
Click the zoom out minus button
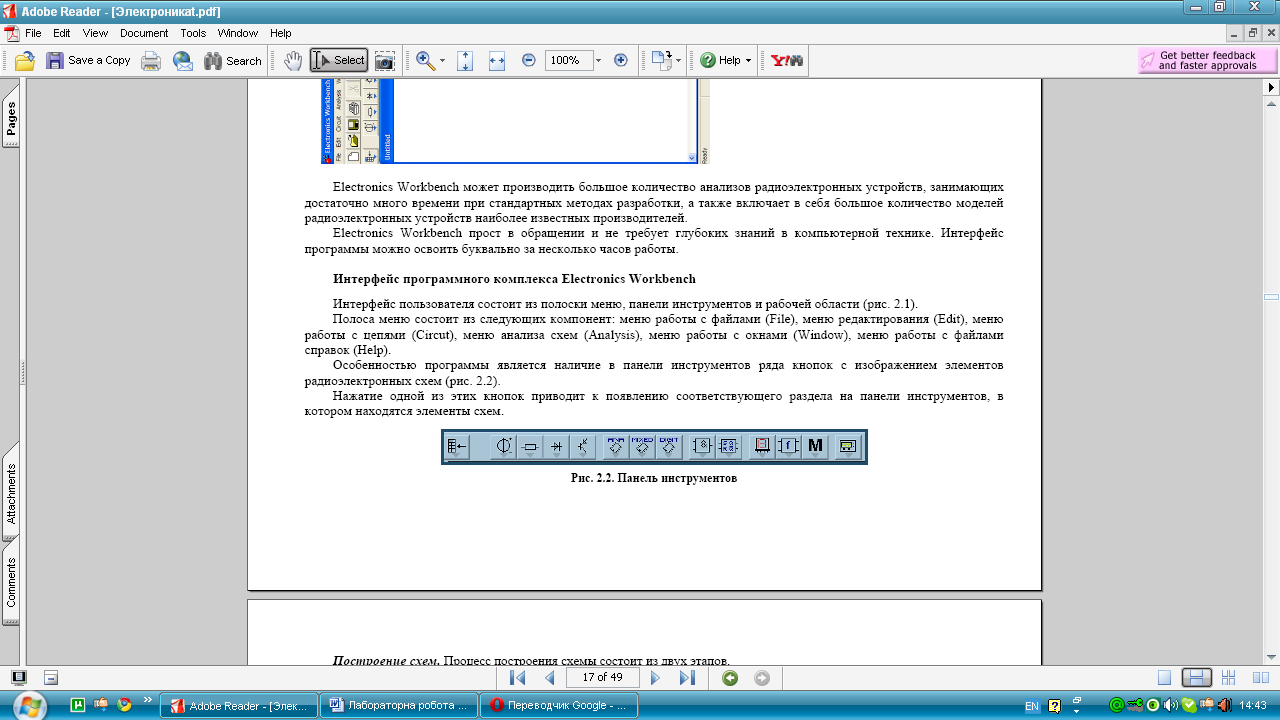[x=529, y=61]
